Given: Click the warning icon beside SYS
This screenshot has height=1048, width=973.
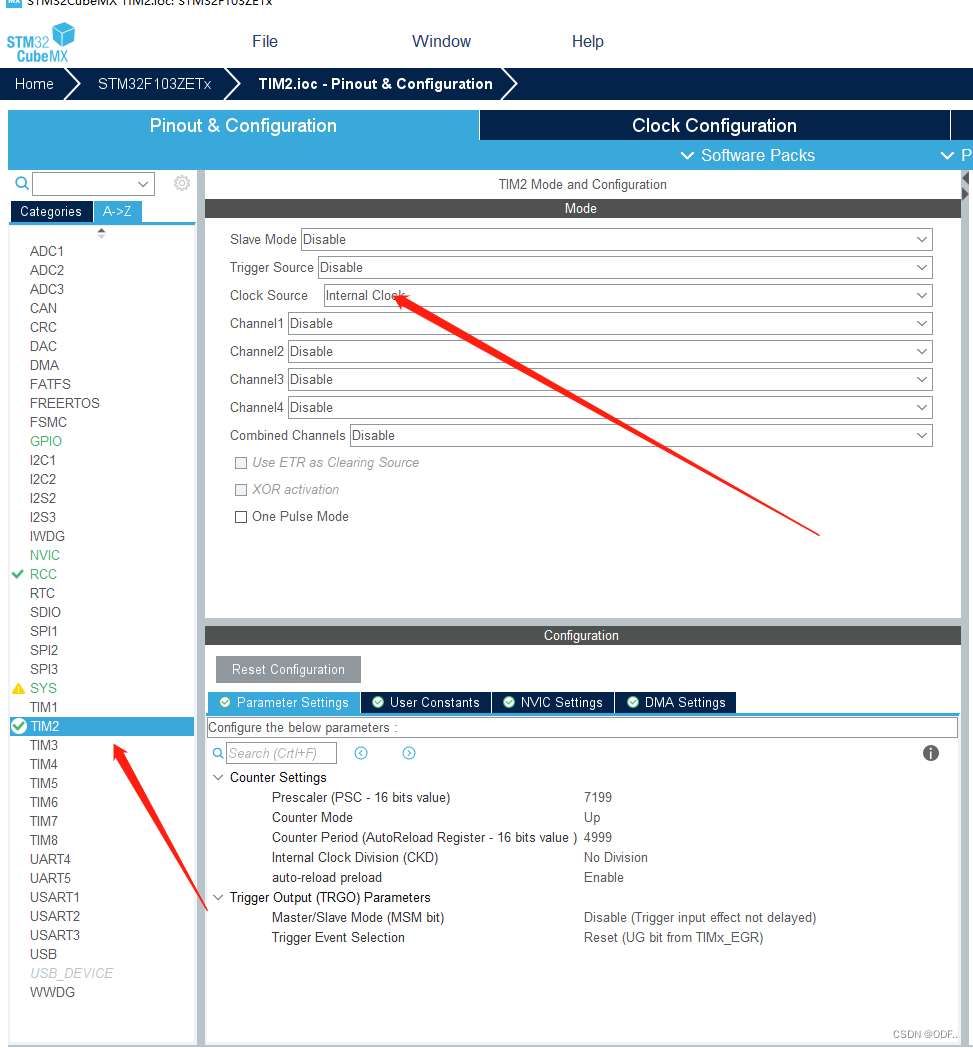Looking at the screenshot, I should [x=19, y=688].
